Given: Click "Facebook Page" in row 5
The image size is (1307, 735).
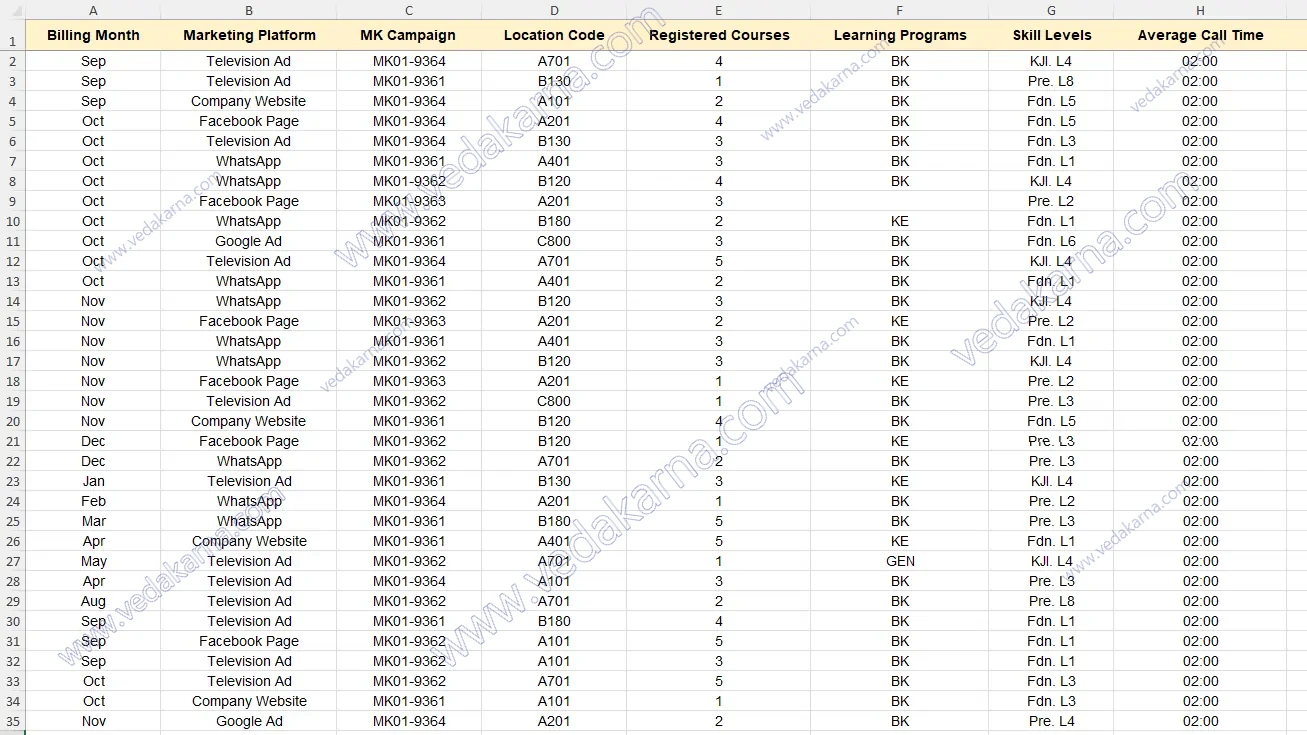Looking at the screenshot, I should tap(249, 121).
